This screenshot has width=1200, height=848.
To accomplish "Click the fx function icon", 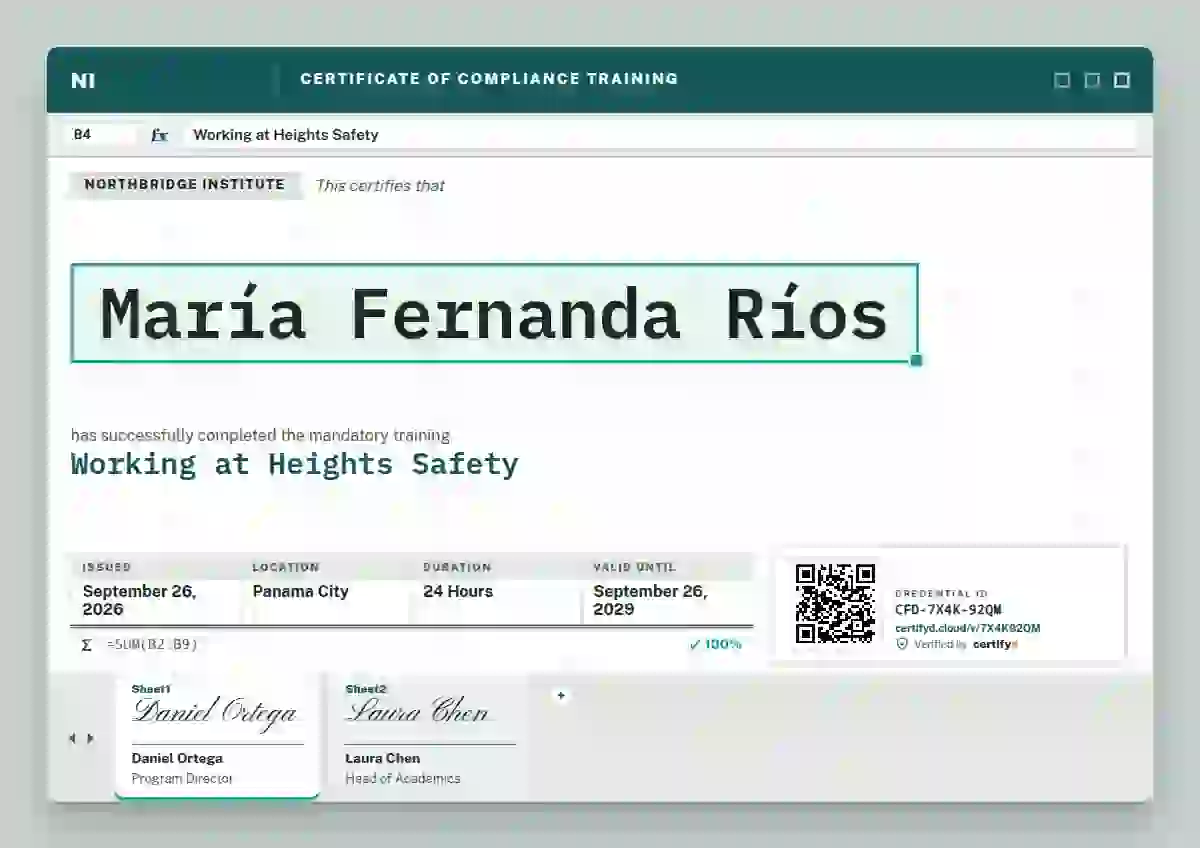I will [x=160, y=135].
